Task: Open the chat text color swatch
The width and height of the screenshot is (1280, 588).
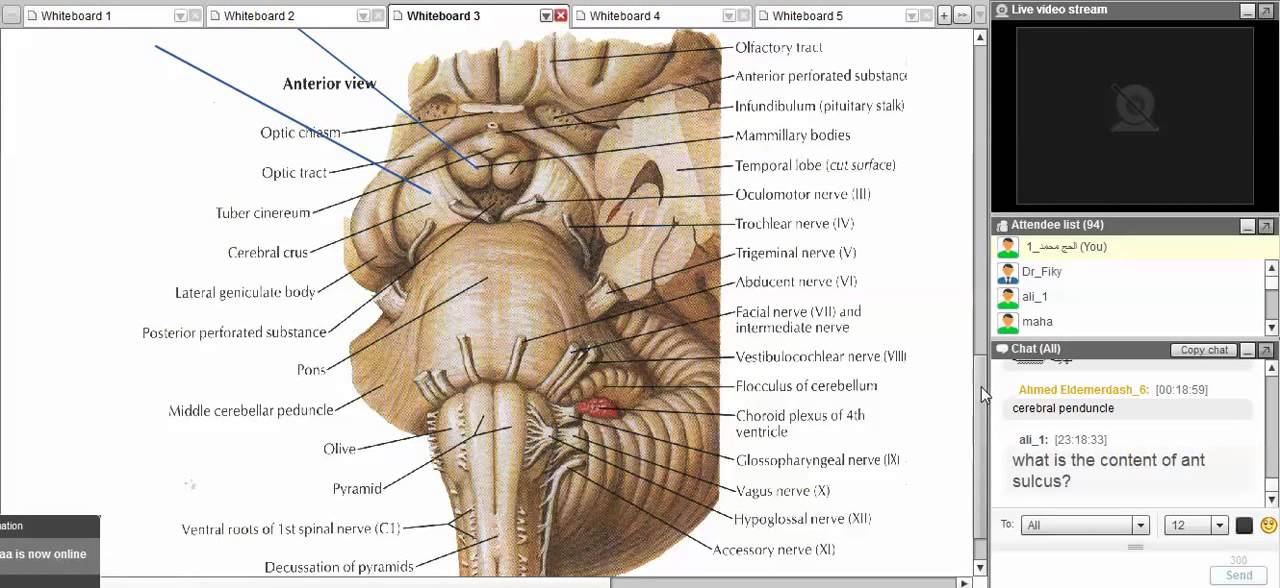Action: point(1244,525)
